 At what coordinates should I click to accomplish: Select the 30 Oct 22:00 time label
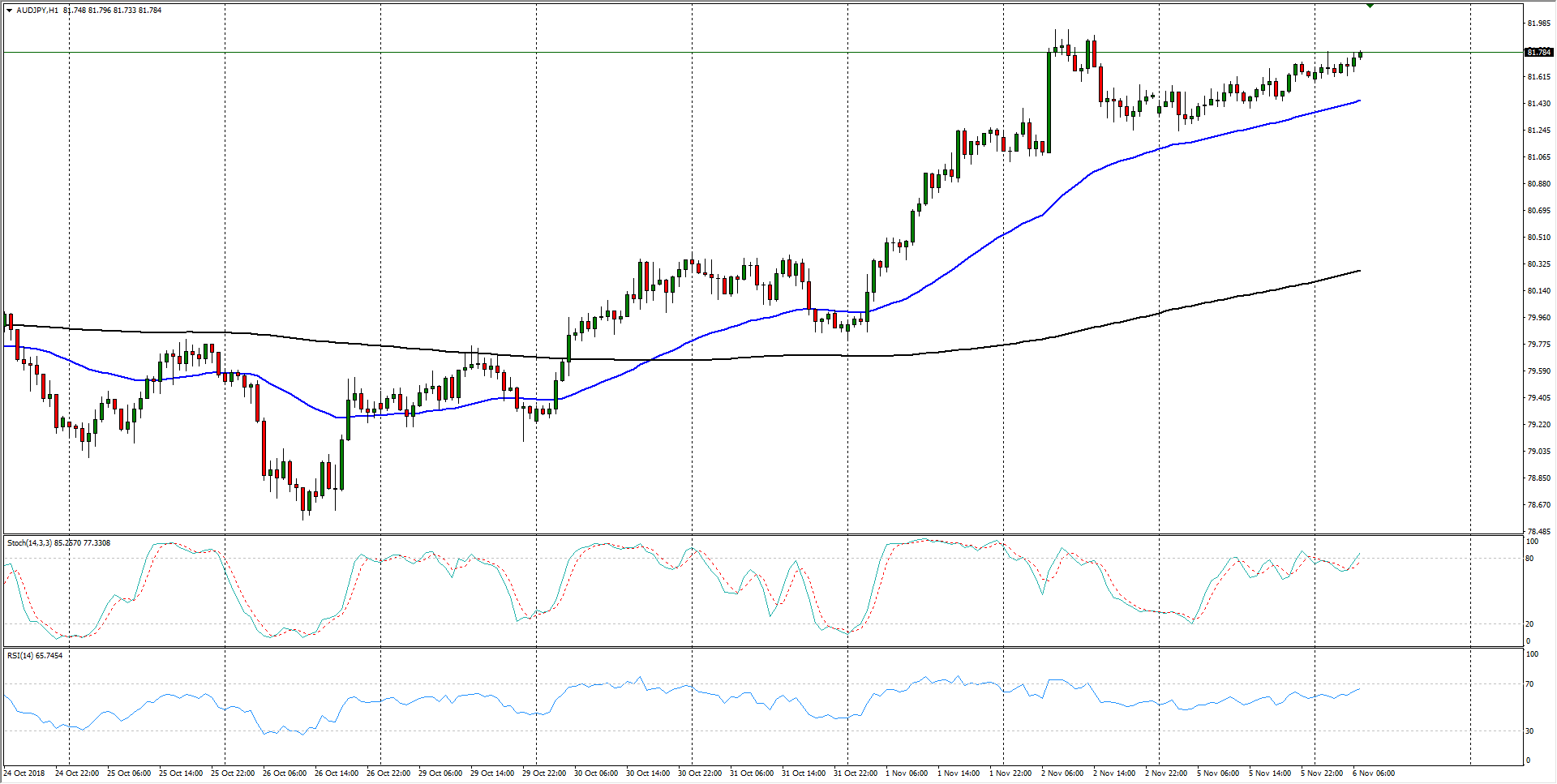click(x=700, y=773)
